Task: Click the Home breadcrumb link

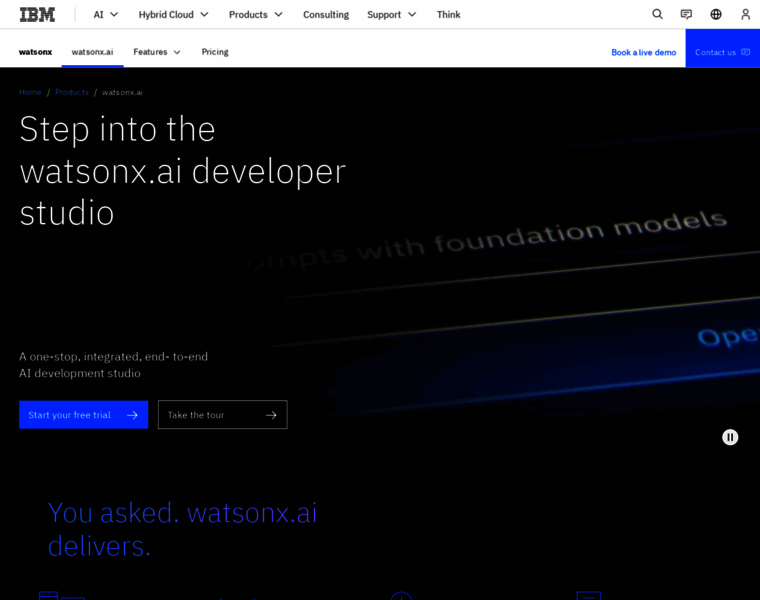Action: [x=30, y=92]
